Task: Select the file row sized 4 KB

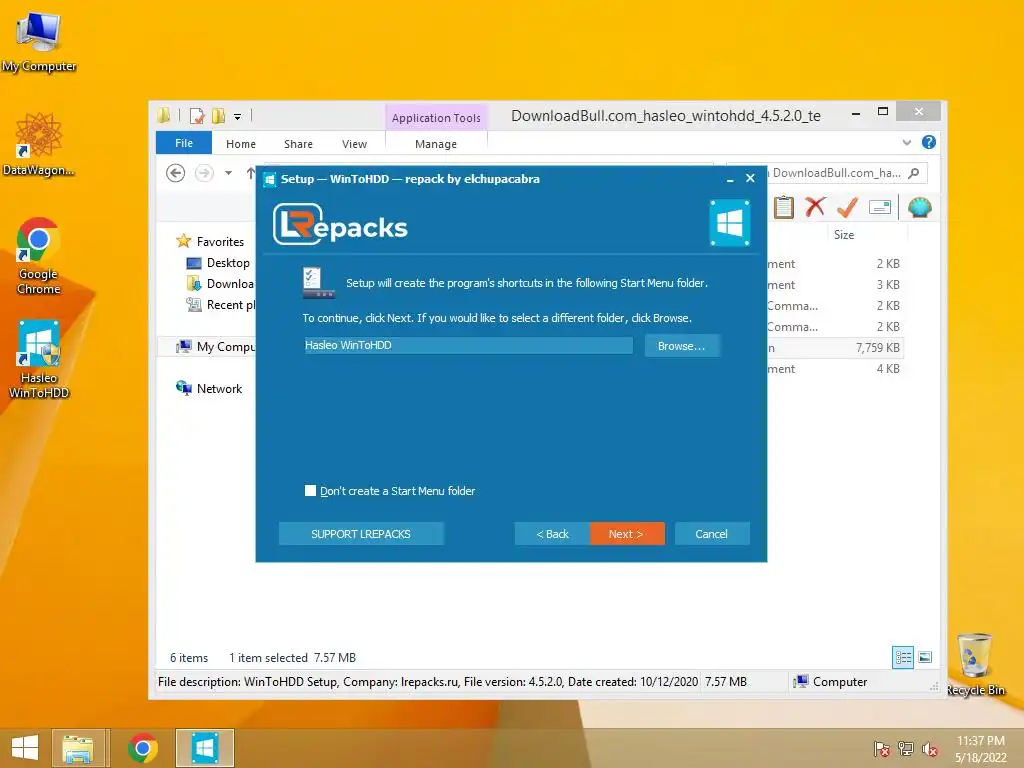Action: click(835, 368)
